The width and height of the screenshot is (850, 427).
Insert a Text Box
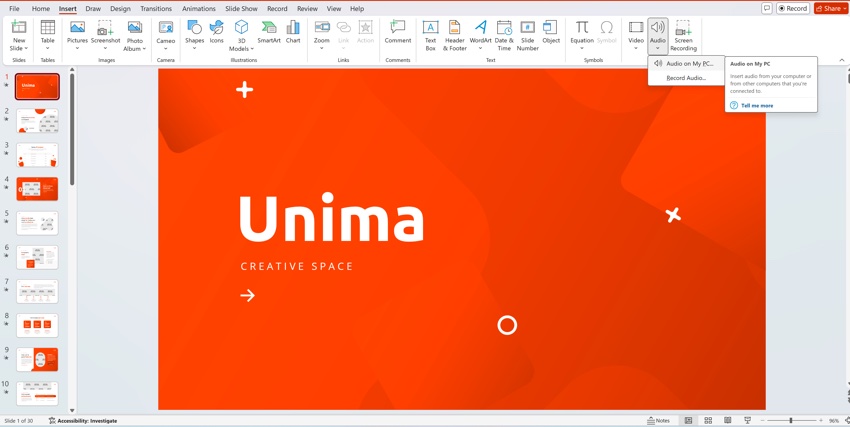430,36
